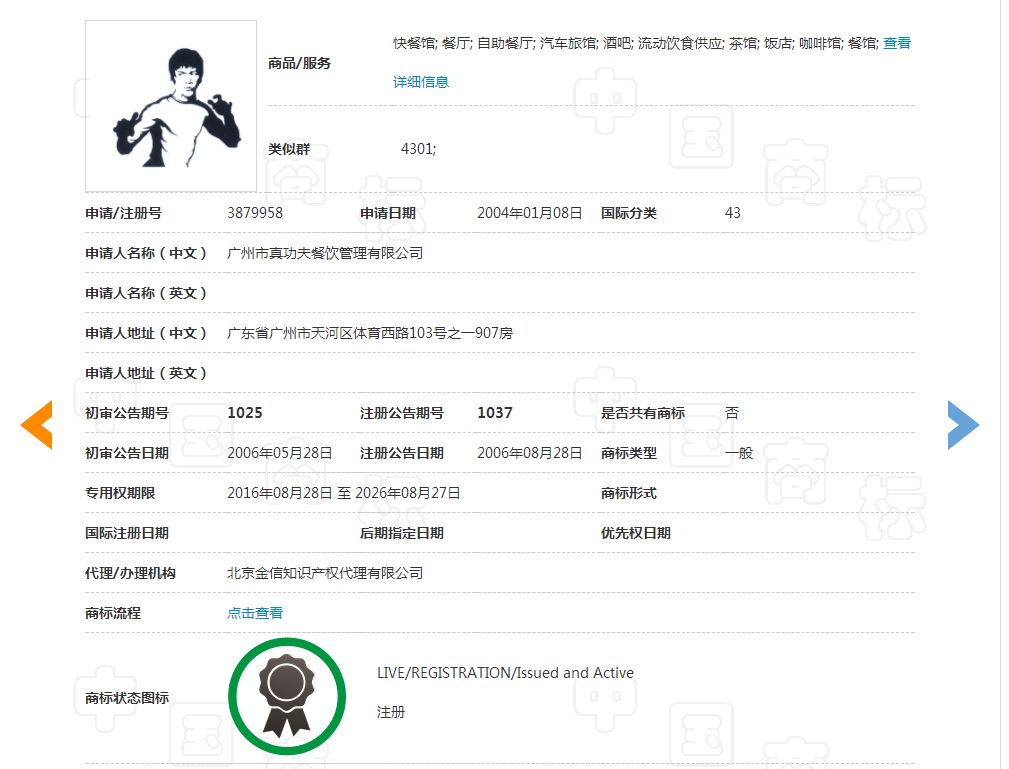1009x769 pixels.
Task: Click the 专用权期限 label
Action: 120,493
